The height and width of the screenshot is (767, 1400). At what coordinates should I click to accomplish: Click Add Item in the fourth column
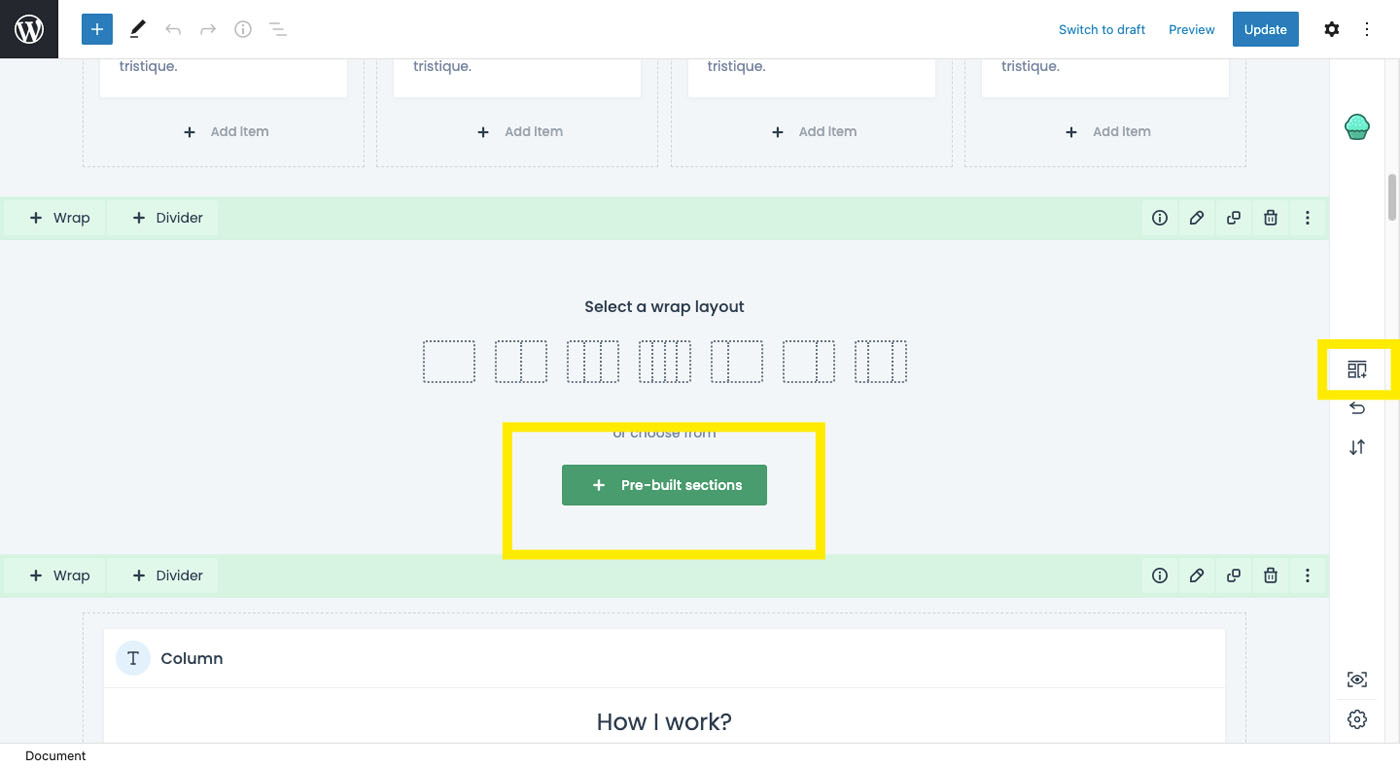point(1108,132)
